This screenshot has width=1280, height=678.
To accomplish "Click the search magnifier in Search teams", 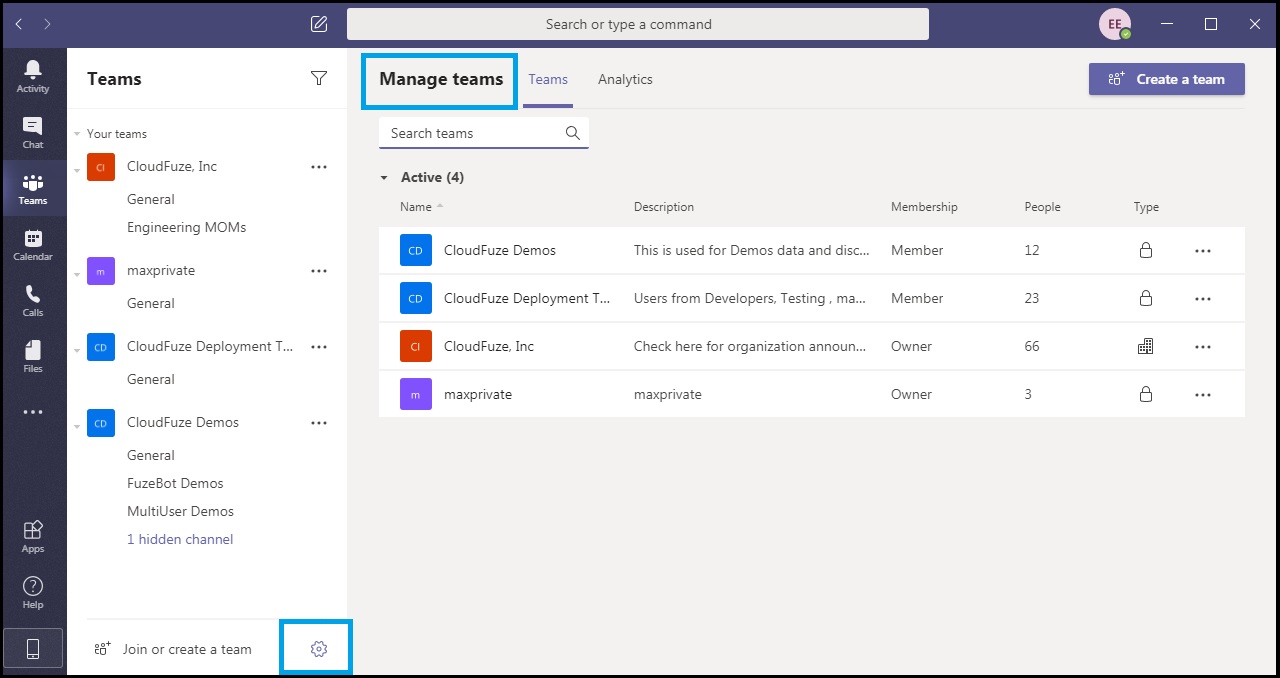I will [573, 133].
